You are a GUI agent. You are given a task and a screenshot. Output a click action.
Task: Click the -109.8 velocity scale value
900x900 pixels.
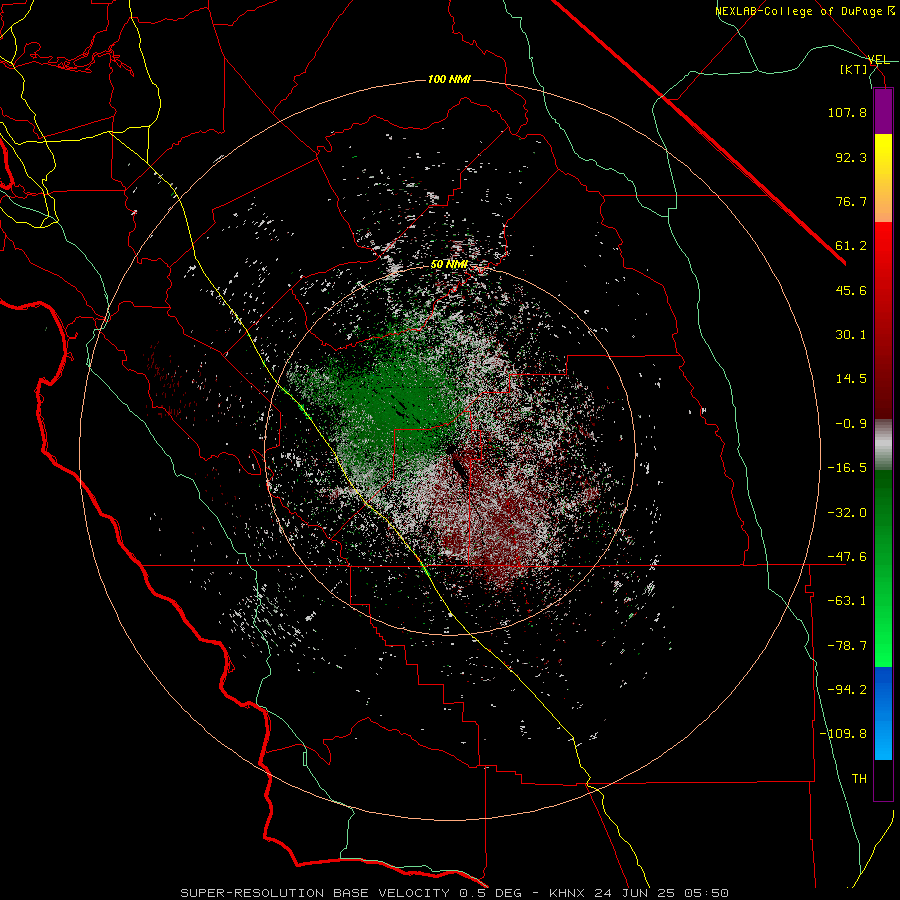pyautogui.click(x=843, y=734)
